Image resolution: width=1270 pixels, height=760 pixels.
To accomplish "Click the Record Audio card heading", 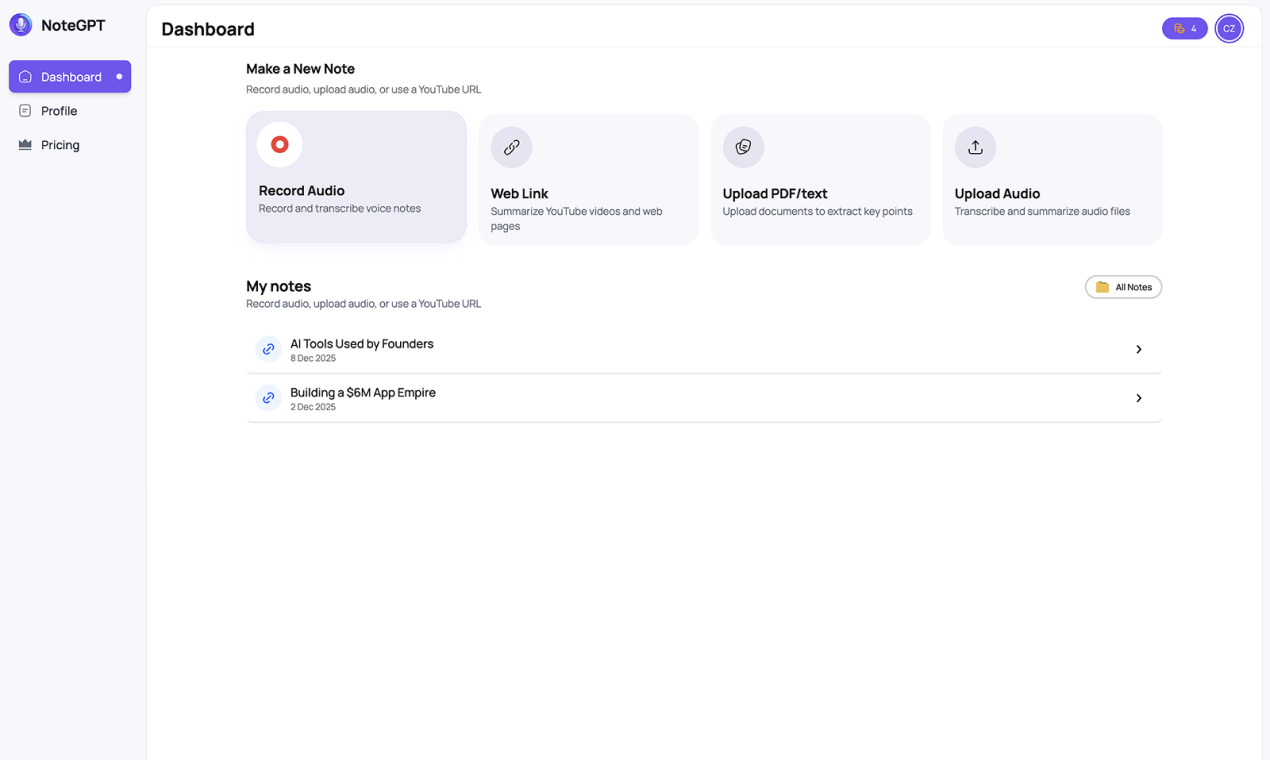I will 302,191.
